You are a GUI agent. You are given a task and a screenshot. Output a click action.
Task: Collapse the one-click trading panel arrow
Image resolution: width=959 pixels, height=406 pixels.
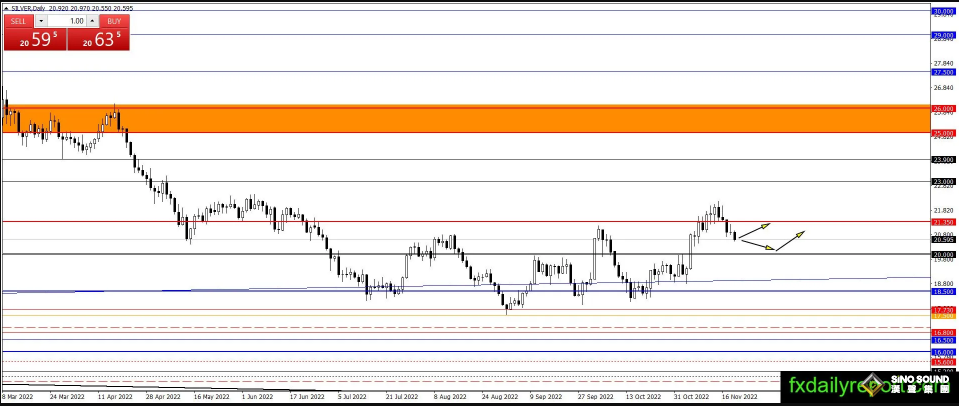[7, 9]
